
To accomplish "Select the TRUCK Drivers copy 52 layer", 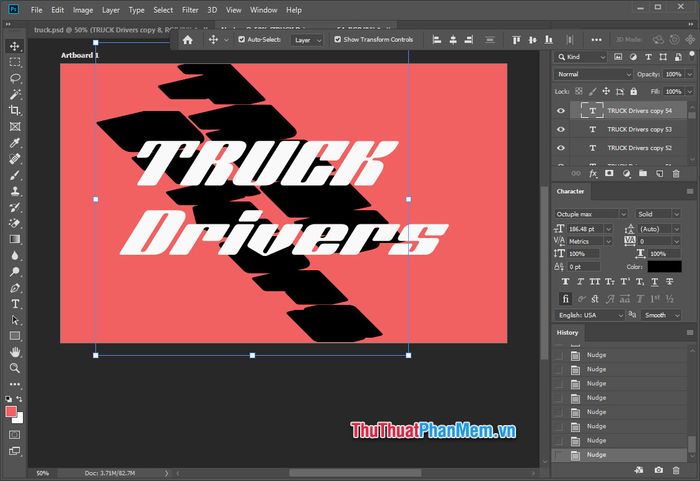I will coord(639,148).
